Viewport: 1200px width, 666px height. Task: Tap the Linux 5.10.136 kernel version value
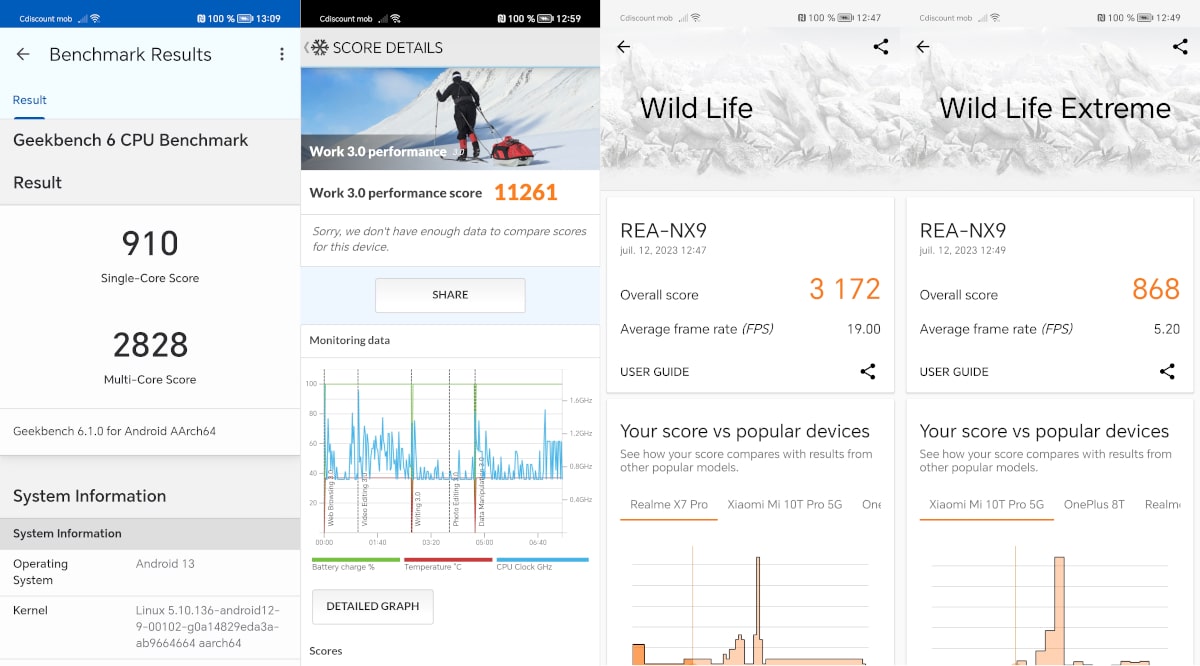pos(208,627)
